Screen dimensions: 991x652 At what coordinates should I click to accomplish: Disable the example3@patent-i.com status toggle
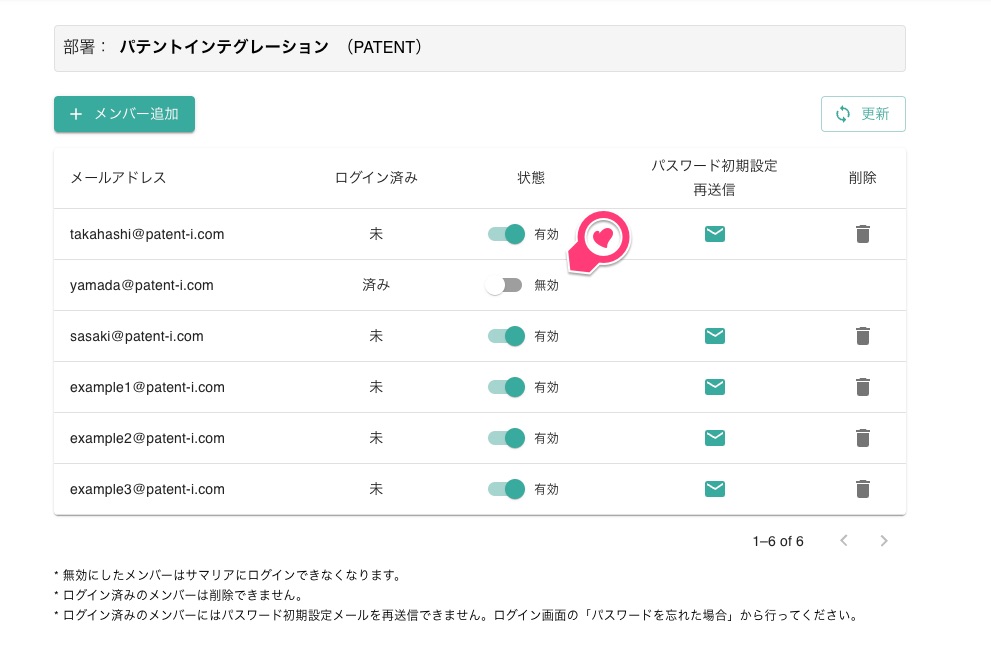[506, 488]
